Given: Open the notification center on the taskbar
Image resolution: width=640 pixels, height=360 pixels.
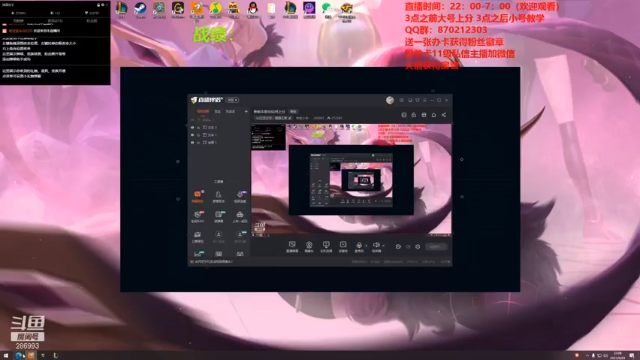Looking at the screenshot, I should tap(632, 356).
